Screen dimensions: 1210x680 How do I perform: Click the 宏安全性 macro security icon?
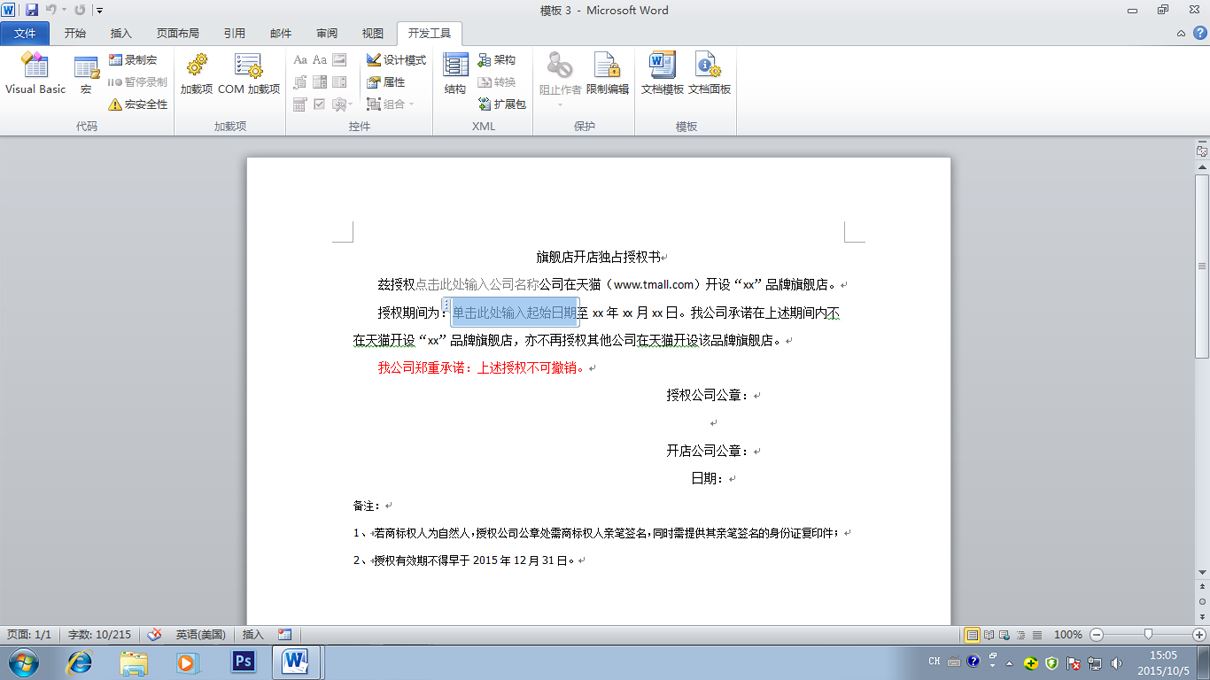pos(138,104)
